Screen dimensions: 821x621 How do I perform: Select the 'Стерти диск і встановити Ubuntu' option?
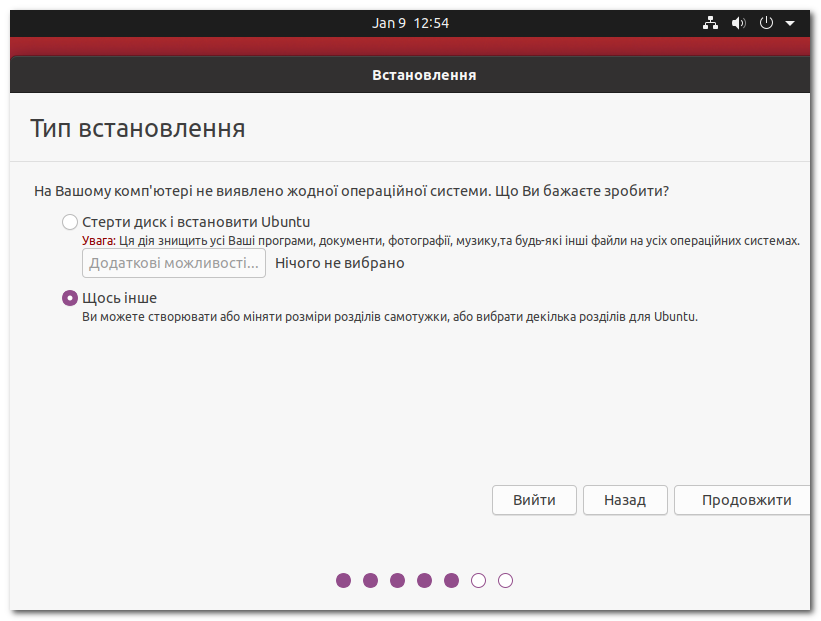coord(69,221)
